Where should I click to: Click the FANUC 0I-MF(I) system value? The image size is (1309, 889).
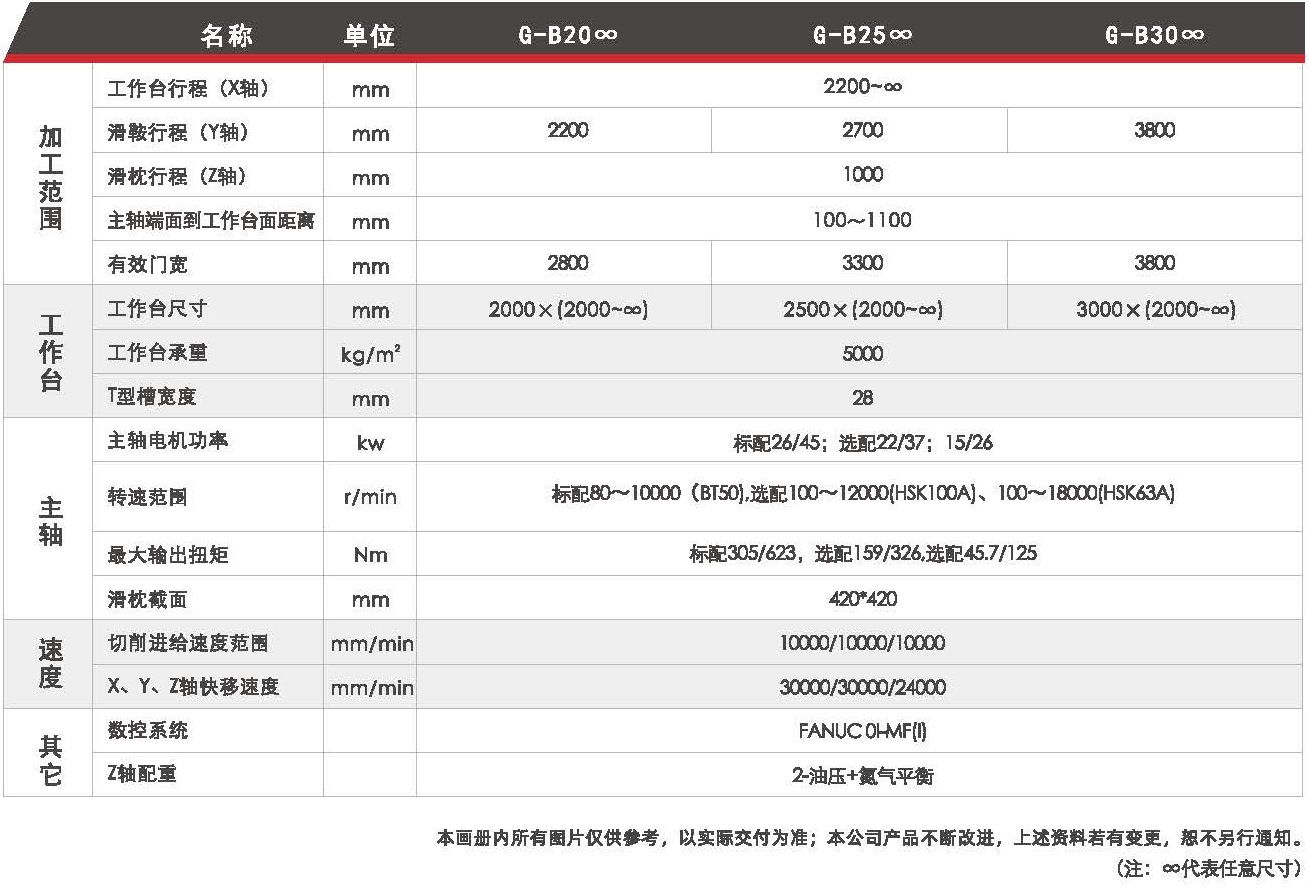tap(862, 731)
